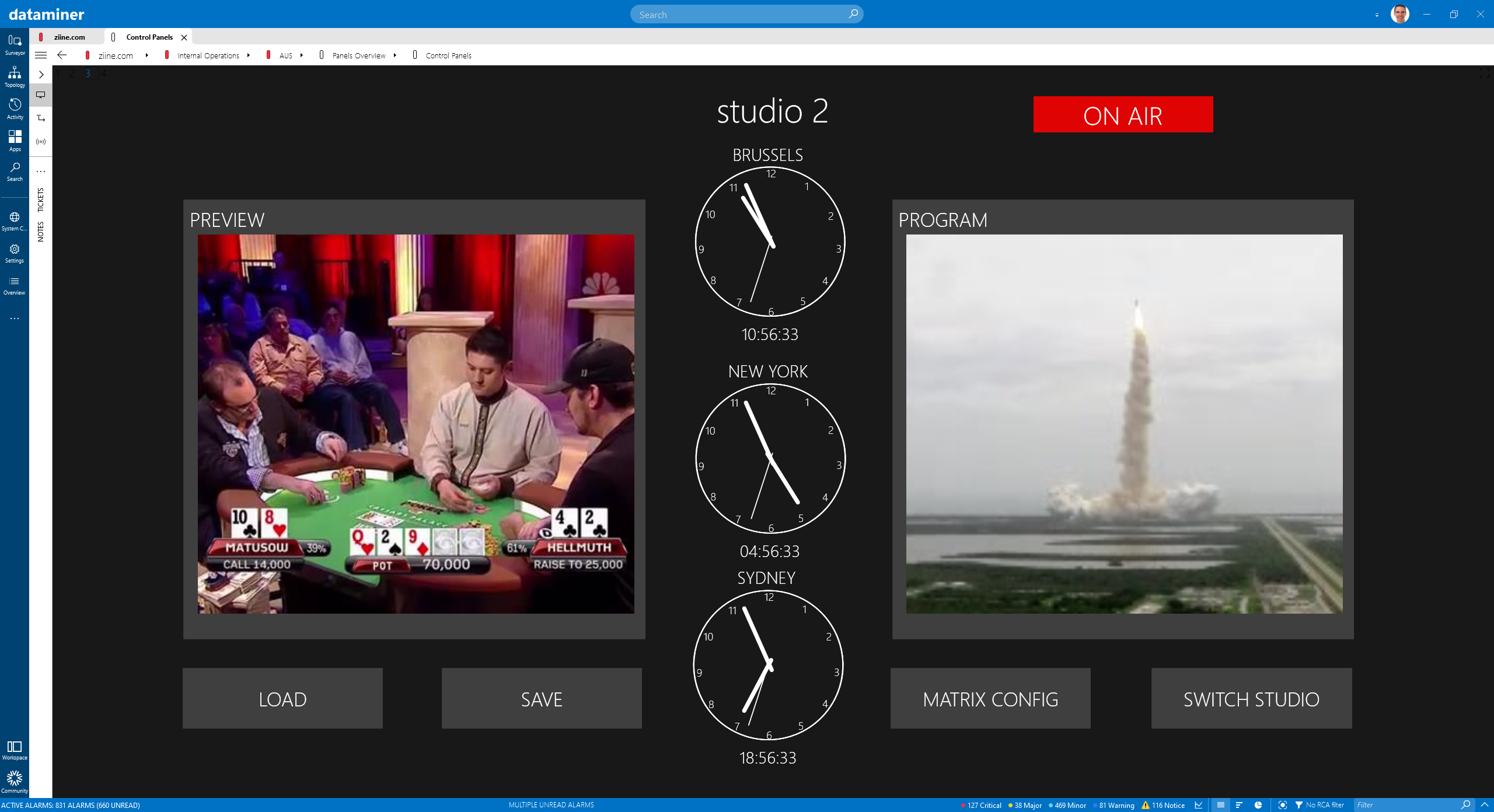
Task: Go to visual page 4
Action: pos(104,73)
